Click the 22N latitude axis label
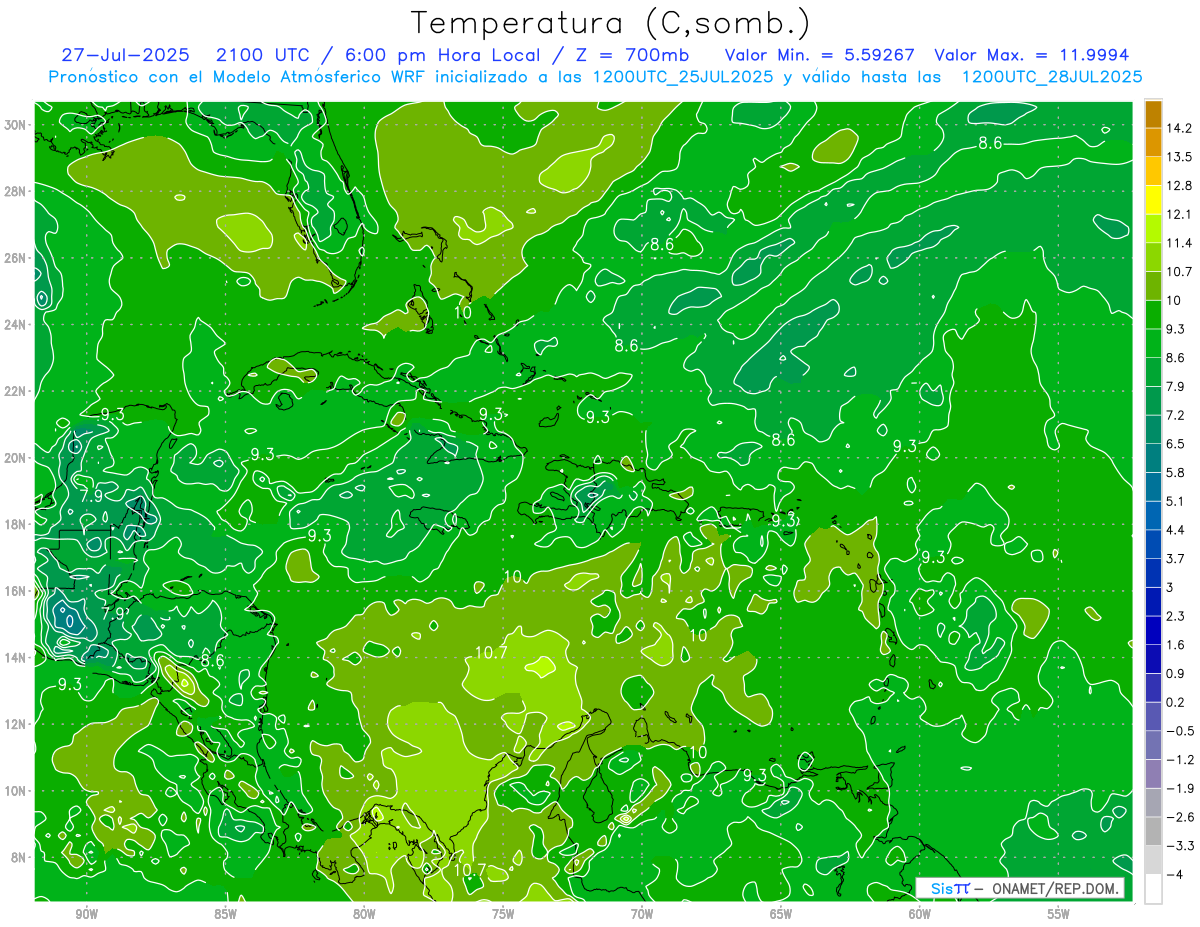The height and width of the screenshot is (927, 1200). coord(16,391)
